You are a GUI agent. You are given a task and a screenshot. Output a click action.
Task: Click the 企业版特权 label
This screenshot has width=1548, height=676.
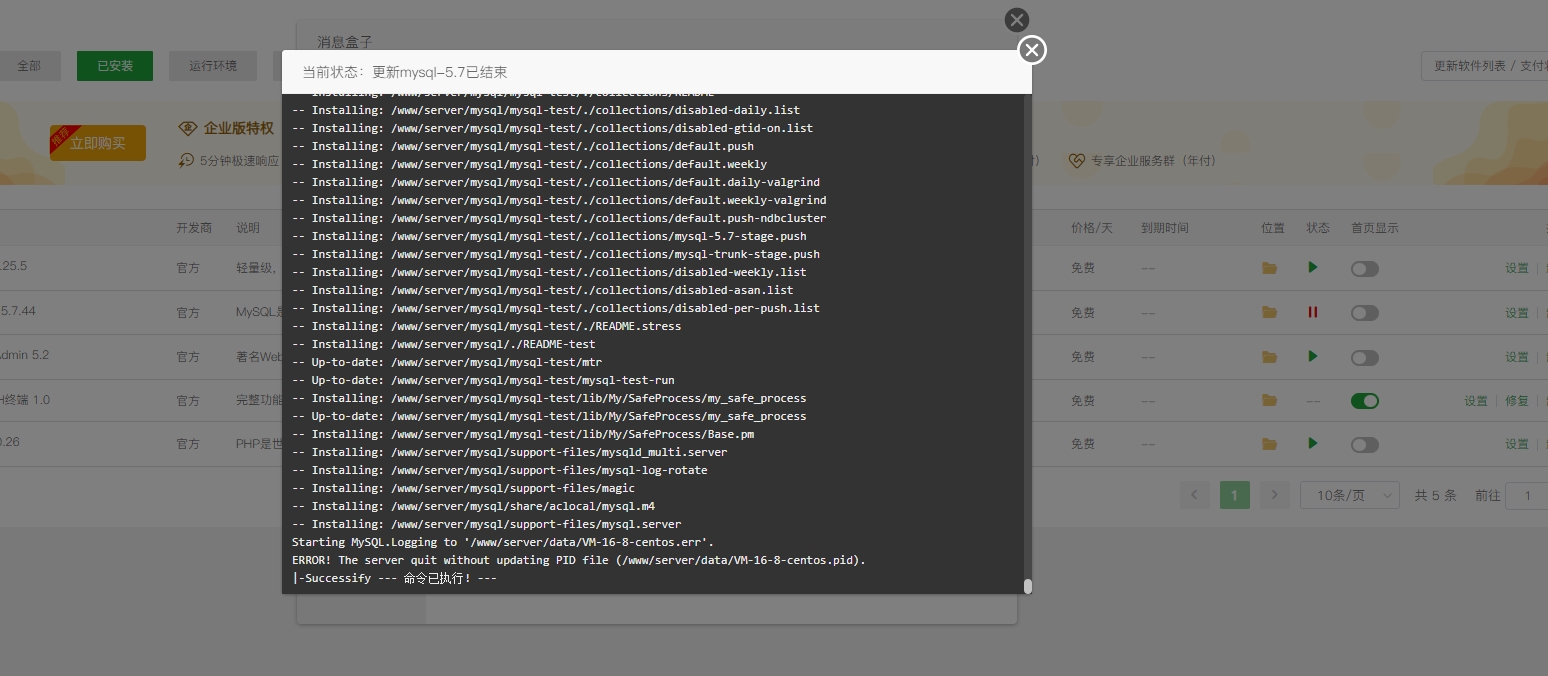coord(239,128)
